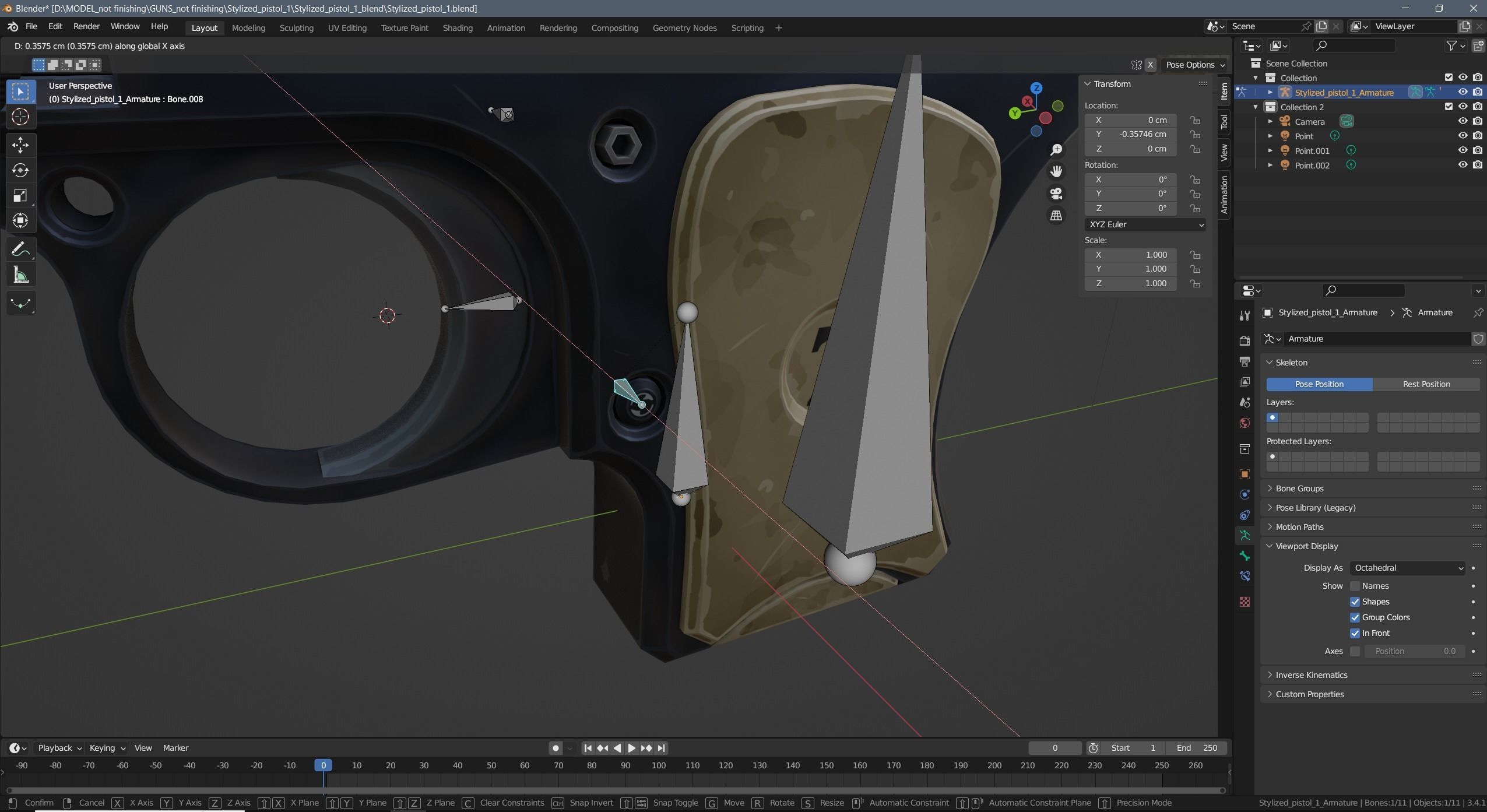The image size is (1487, 812).
Task: Open the Output properties tab icon
Action: (1245, 361)
